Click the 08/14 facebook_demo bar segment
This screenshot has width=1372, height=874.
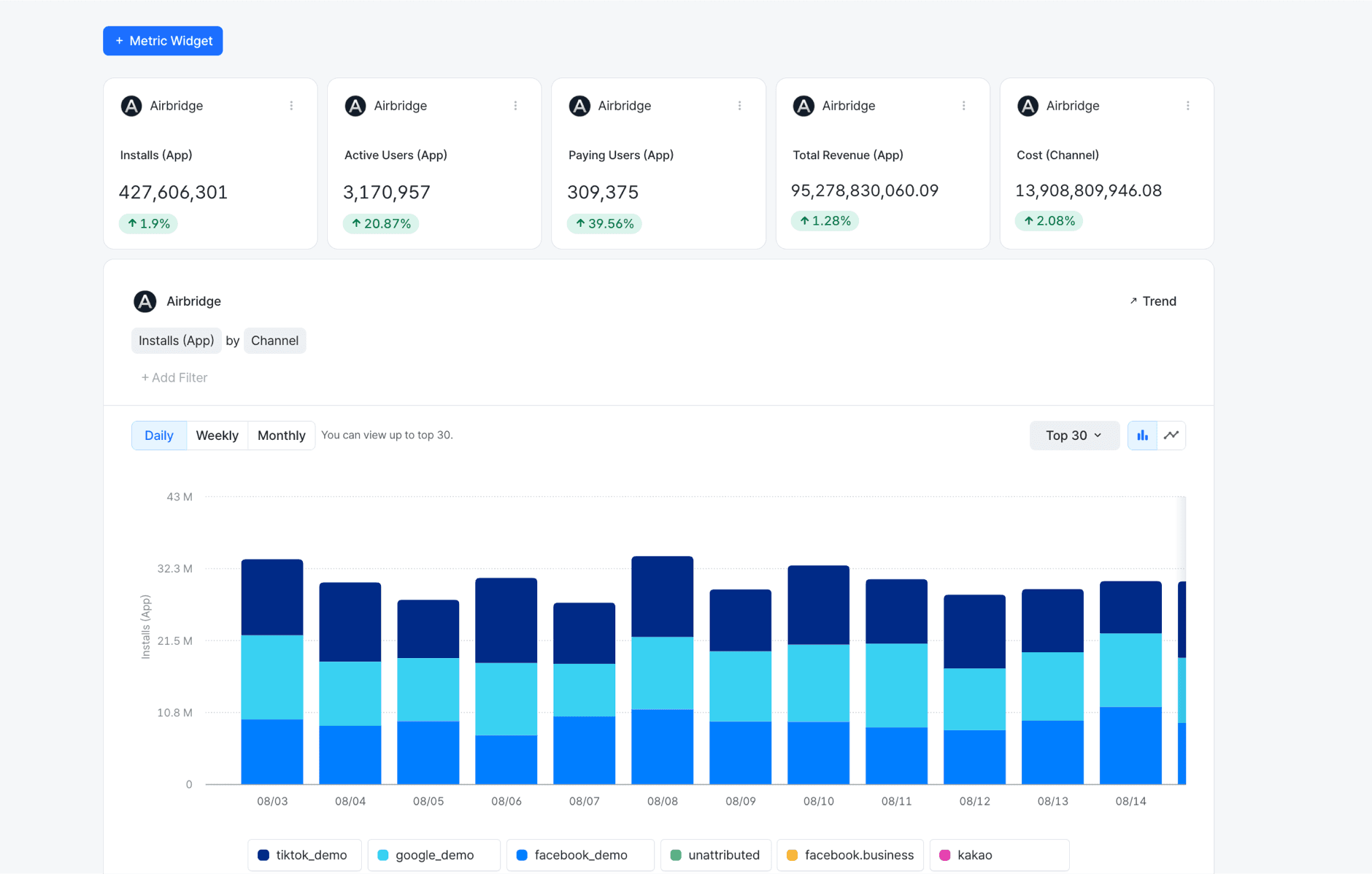1130,746
